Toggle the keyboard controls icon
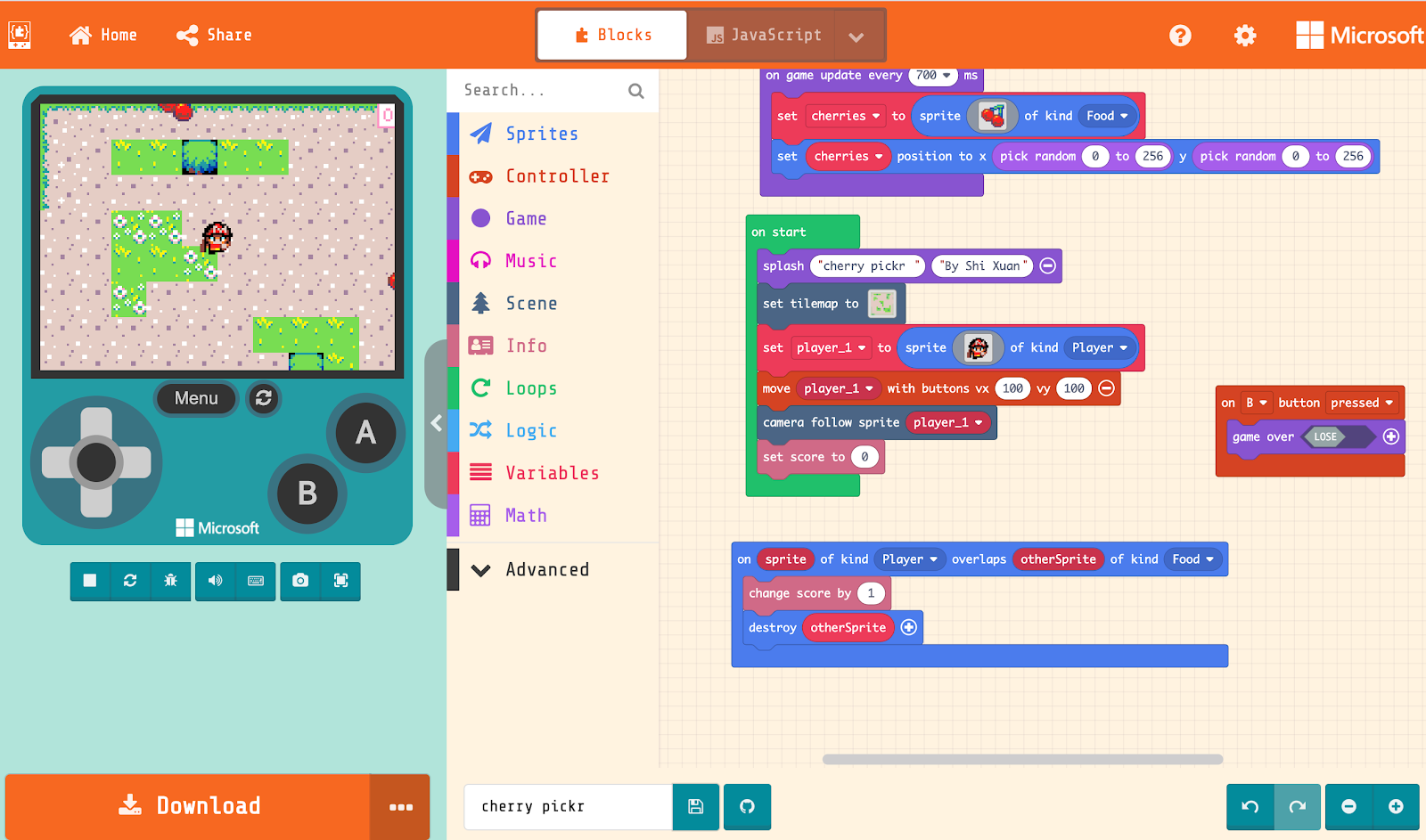1426x840 pixels. (x=256, y=581)
